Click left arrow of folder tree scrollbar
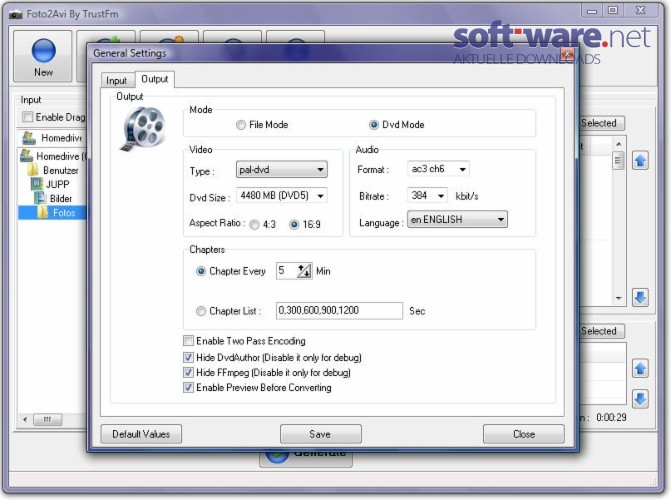Viewport: 671px width, 500px height. [x=25, y=419]
